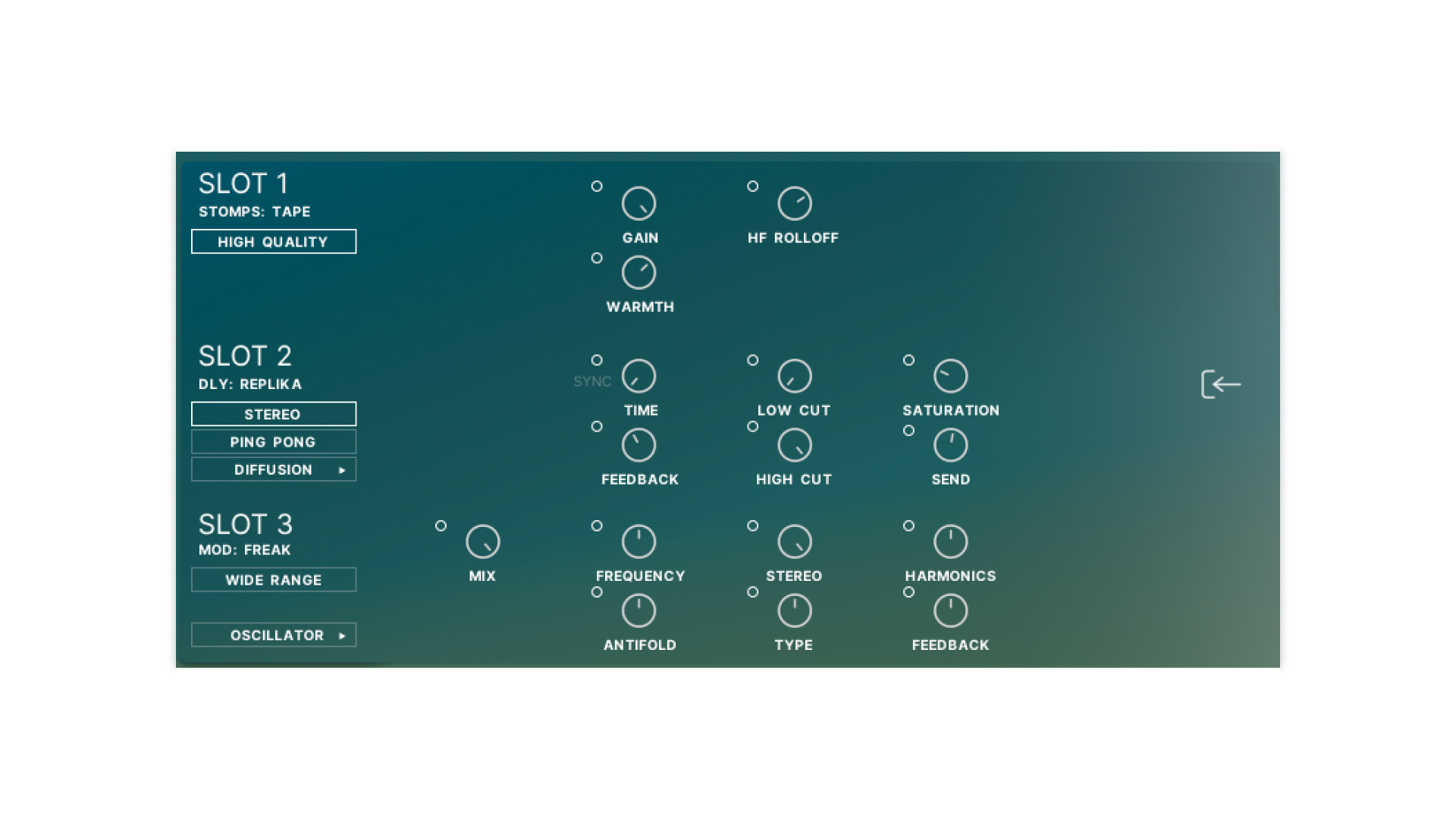Expand the Diffusion submenu
1456x819 pixels.
pos(273,470)
